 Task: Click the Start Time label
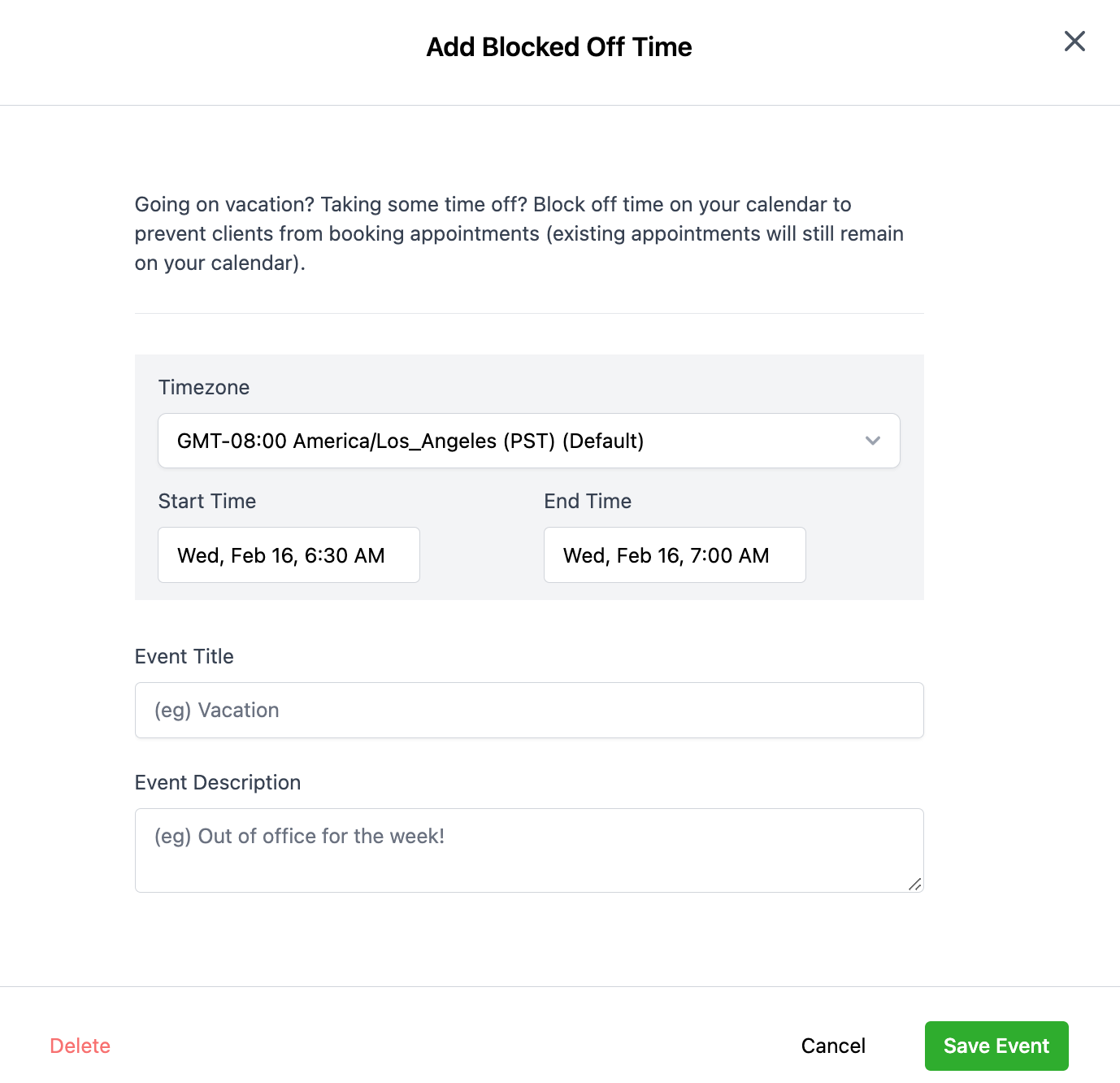207,501
